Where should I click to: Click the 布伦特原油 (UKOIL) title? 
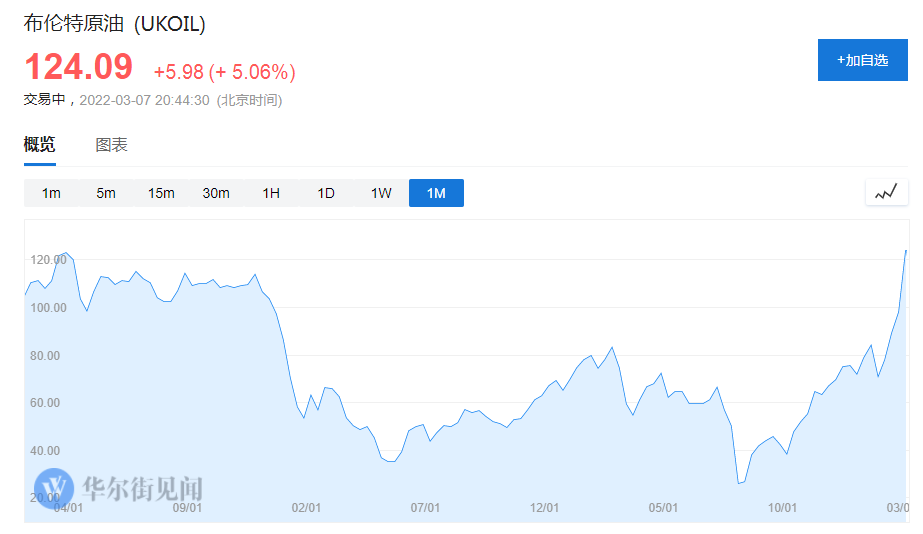pos(114,24)
